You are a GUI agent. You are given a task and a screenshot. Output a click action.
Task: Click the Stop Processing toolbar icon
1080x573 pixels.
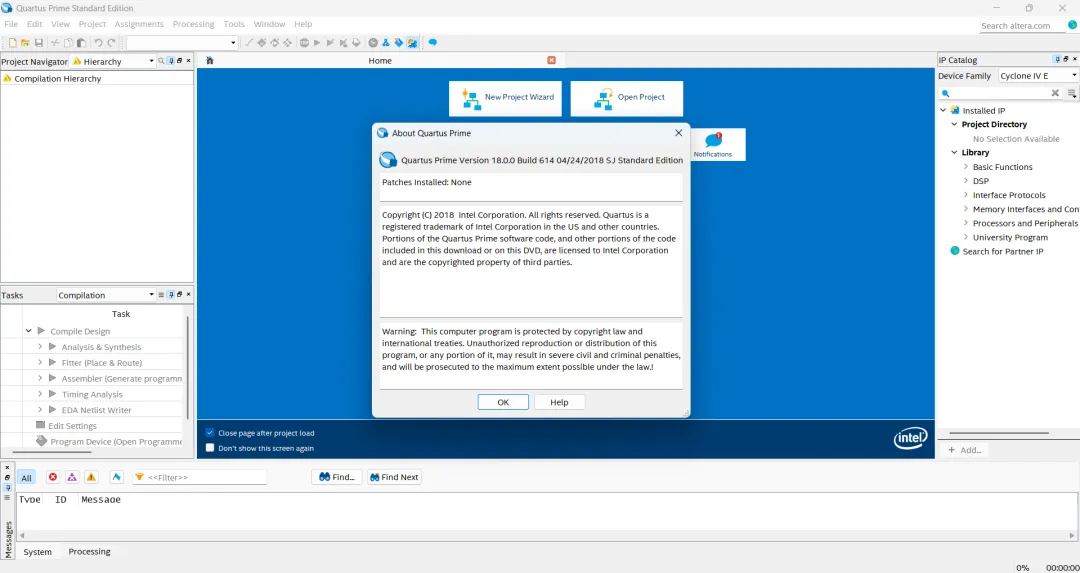coord(304,43)
